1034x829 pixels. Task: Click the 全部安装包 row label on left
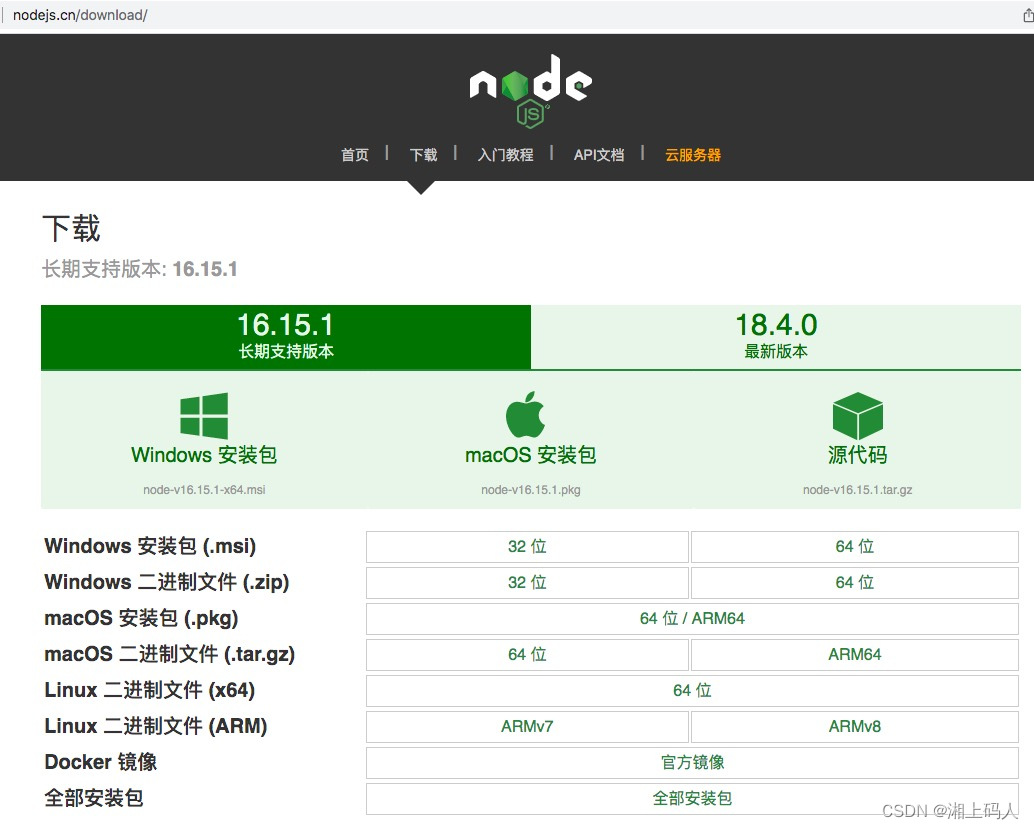[94, 798]
